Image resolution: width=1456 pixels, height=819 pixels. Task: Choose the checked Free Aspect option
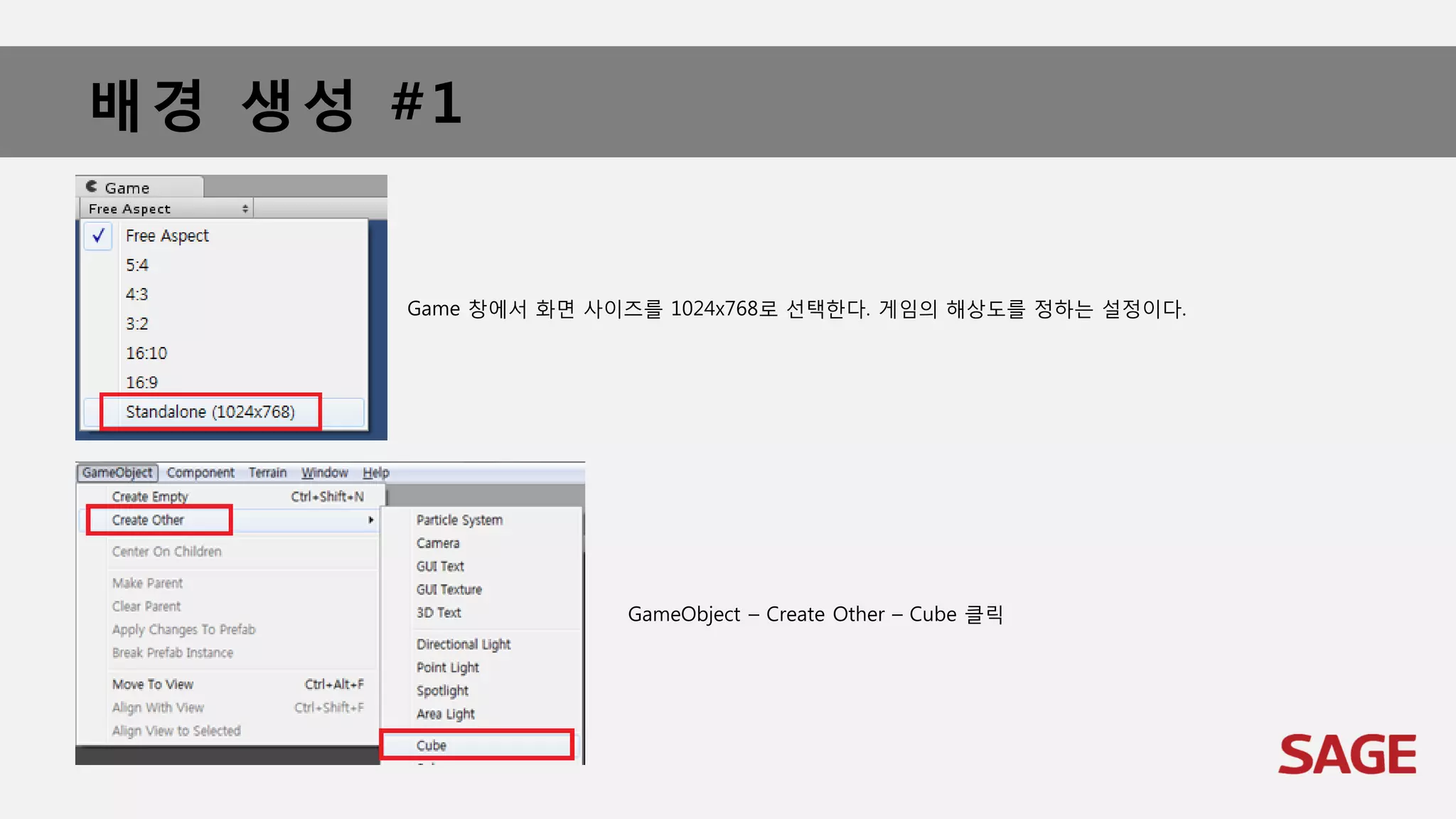click(x=225, y=235)
